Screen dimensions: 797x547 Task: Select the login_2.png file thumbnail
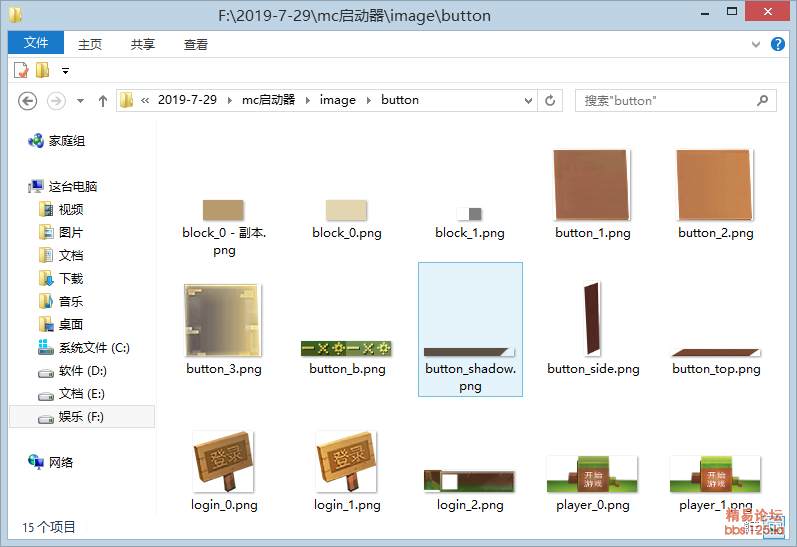469,481
